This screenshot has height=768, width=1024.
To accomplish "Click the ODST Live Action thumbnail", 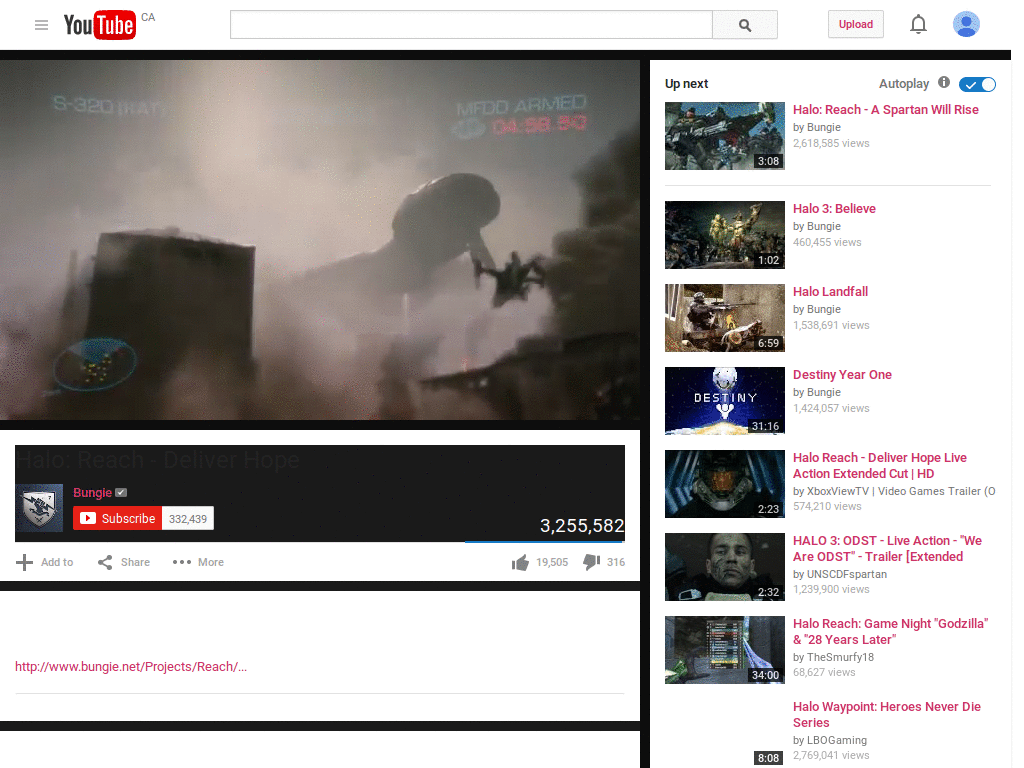I will tap(725, 567).
